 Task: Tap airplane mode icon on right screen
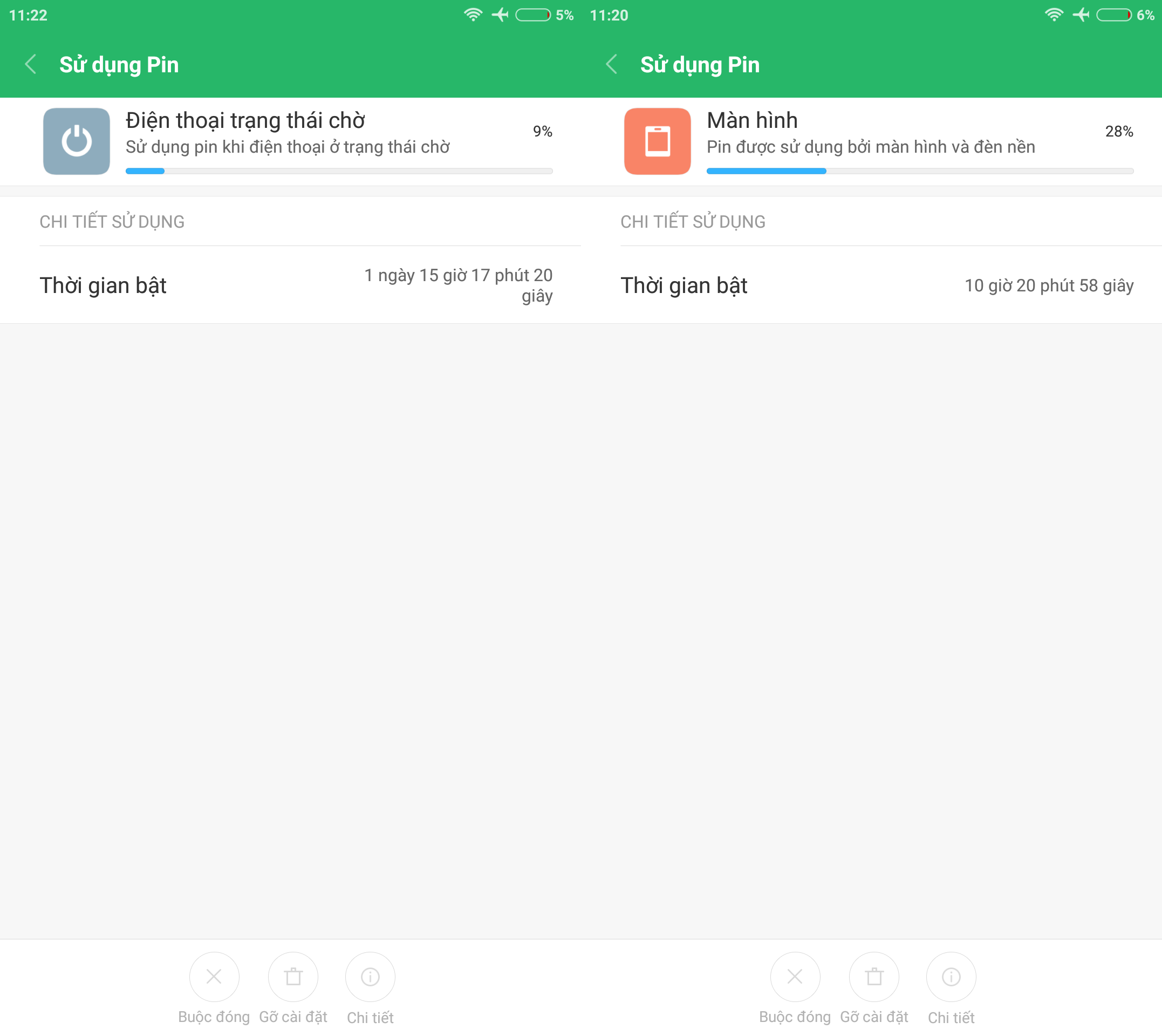point(1081,15)
